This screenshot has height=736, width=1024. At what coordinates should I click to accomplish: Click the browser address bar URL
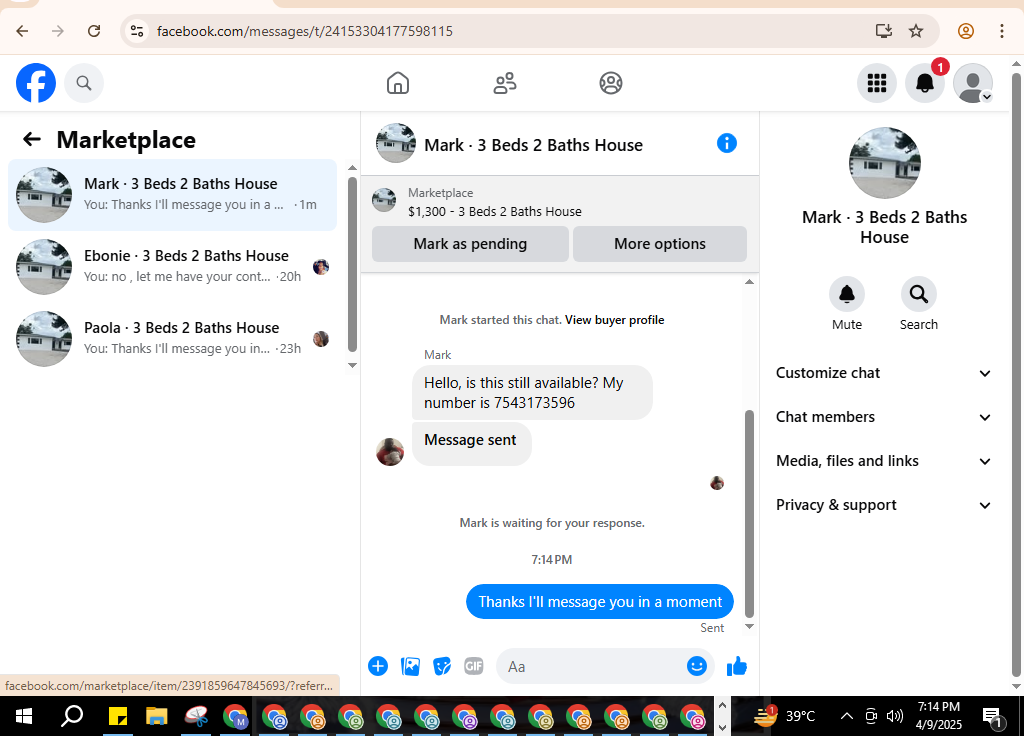click(x=304, y=31)
